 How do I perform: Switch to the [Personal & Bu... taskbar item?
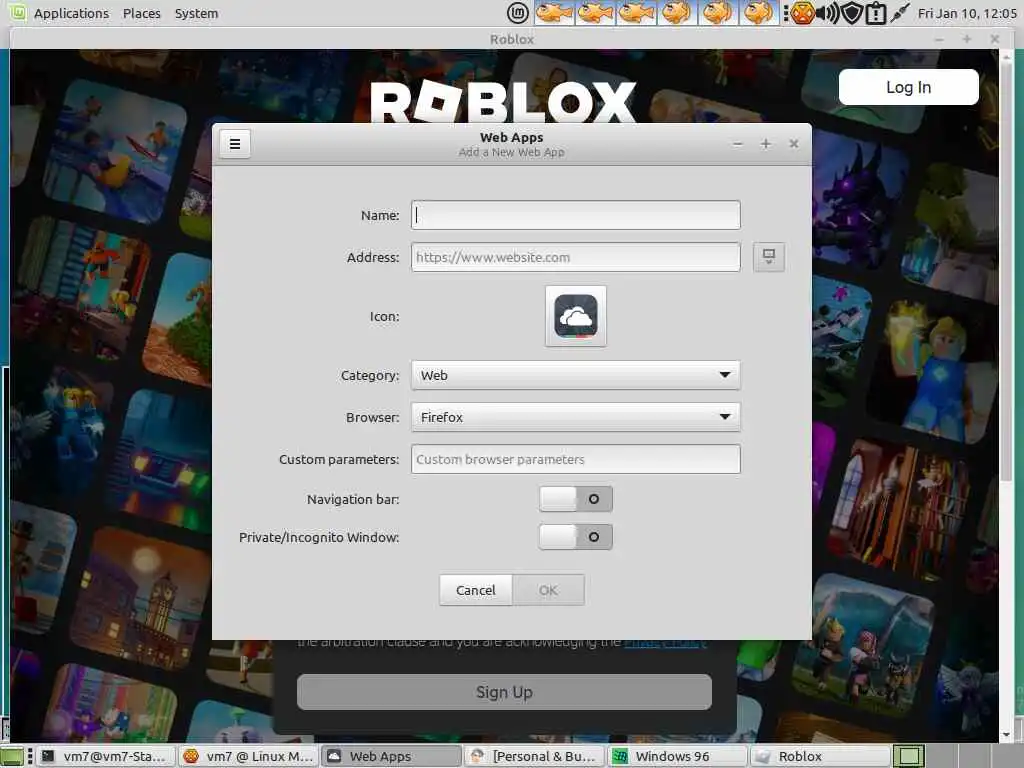coord(534,756)
